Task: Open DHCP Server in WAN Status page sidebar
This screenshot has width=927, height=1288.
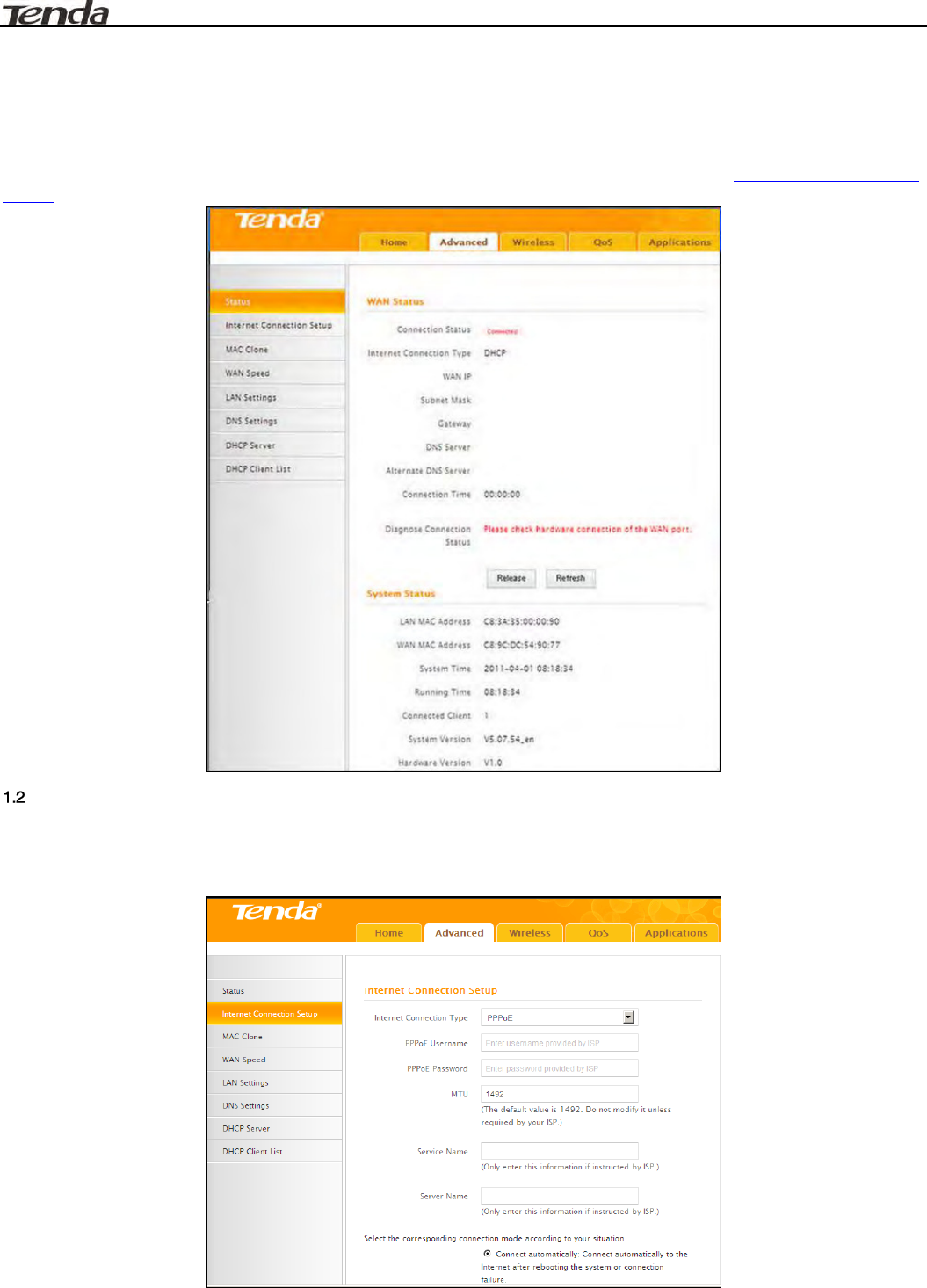Action: (x=278, y=445)
